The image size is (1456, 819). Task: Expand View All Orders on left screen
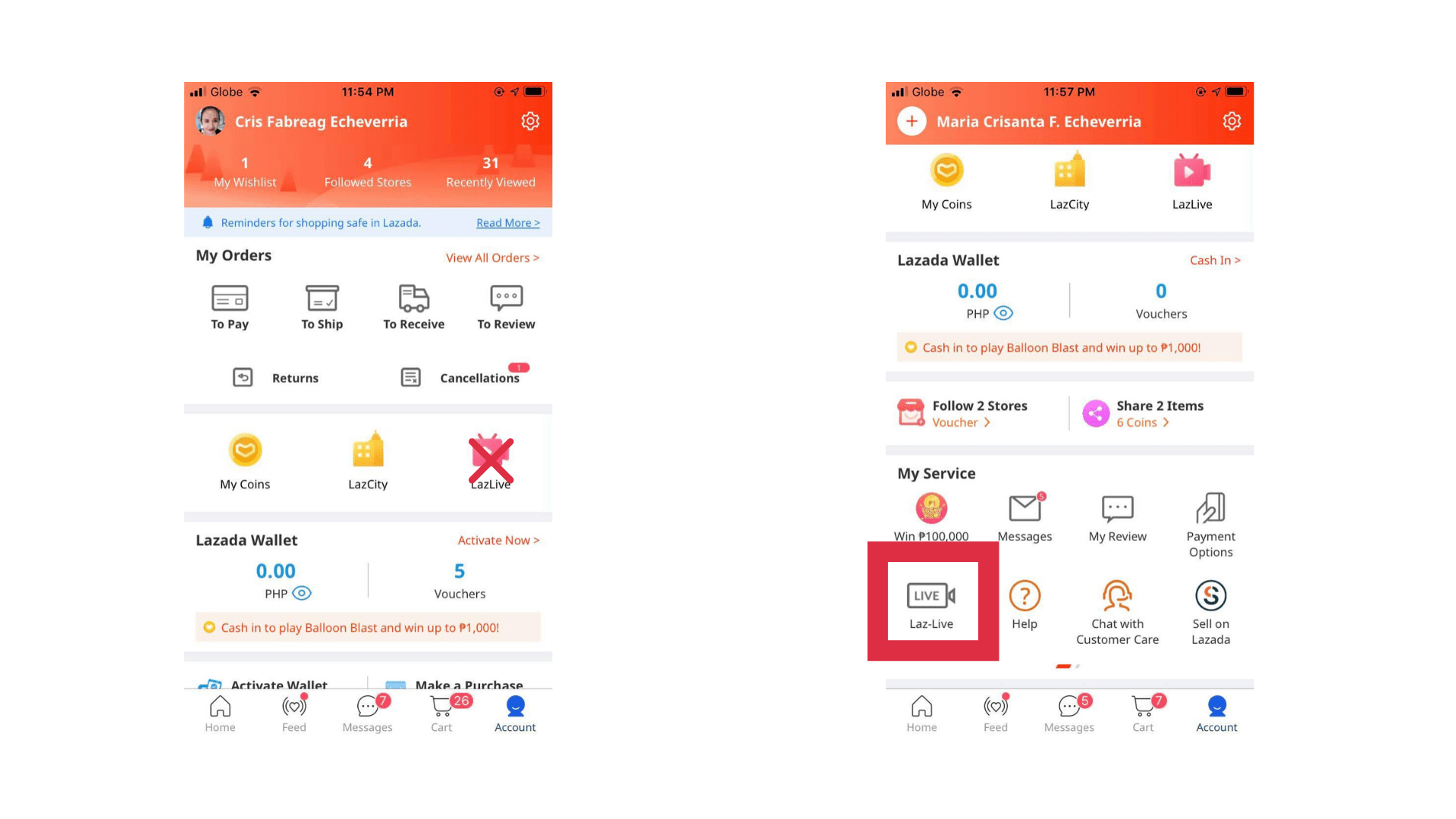tap(493, 257)
